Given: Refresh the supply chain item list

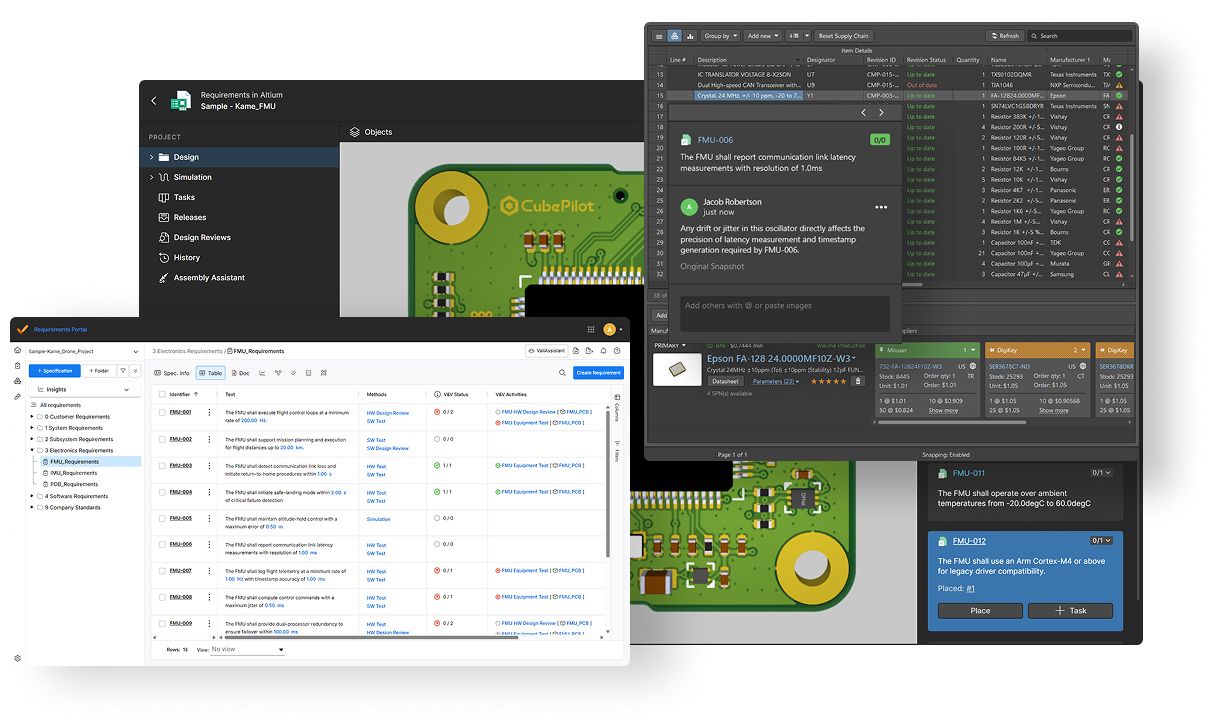Looking at the screenshot, I should [x=1004, y=36].
